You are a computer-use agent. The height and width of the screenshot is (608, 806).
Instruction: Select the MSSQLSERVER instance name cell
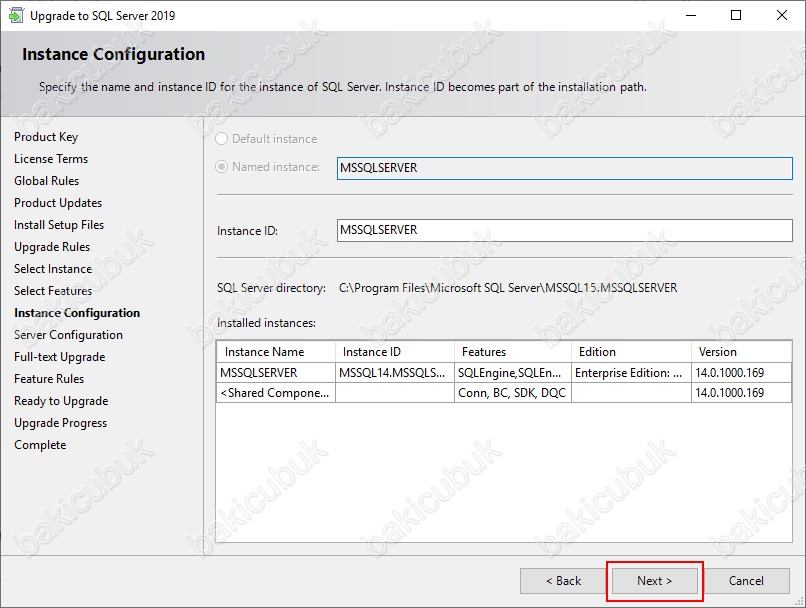tap(276, 373)
